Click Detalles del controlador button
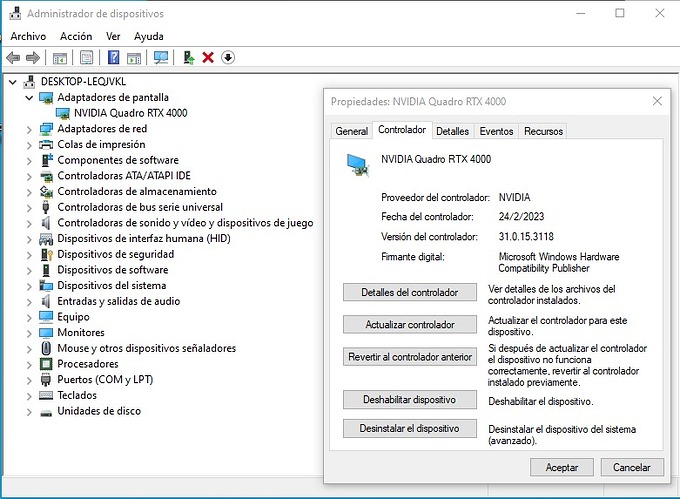This screenshot has height=499, width=680. click(410, 292)
